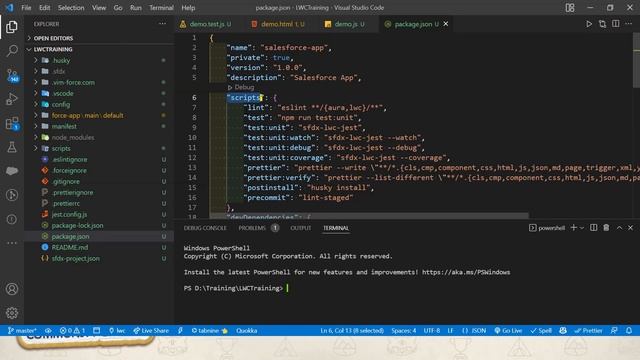
Task: Toggle Prettier formatter status item
Action: (588, 331)
